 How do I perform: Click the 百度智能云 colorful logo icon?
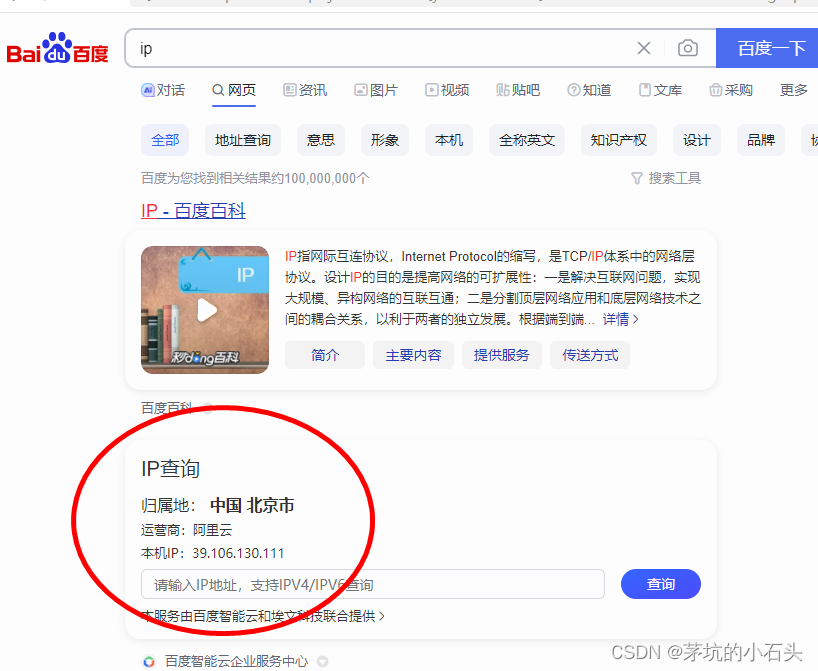(x=149, y=662)
